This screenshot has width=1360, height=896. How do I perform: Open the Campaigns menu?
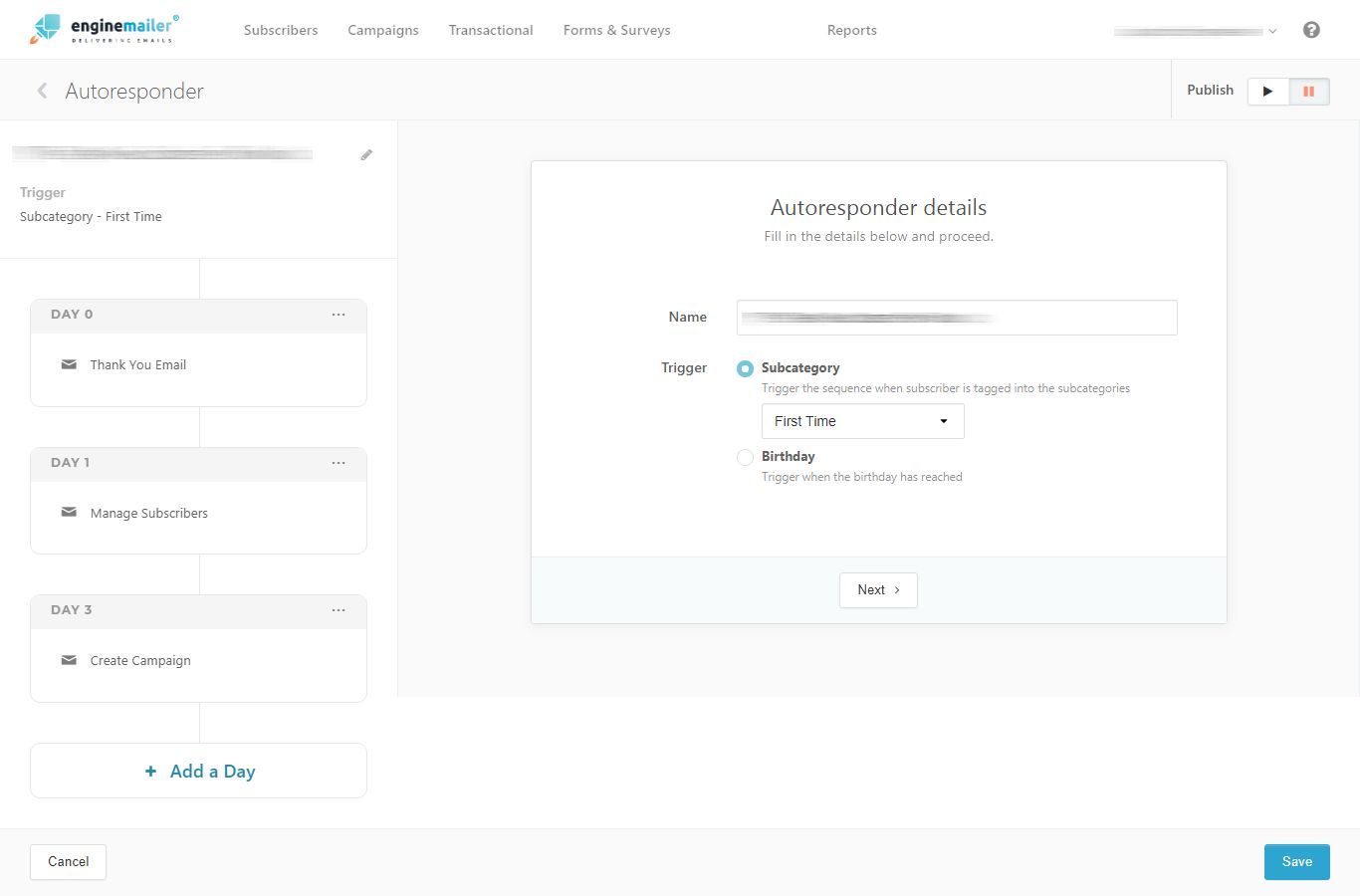(x=382, y=30)
